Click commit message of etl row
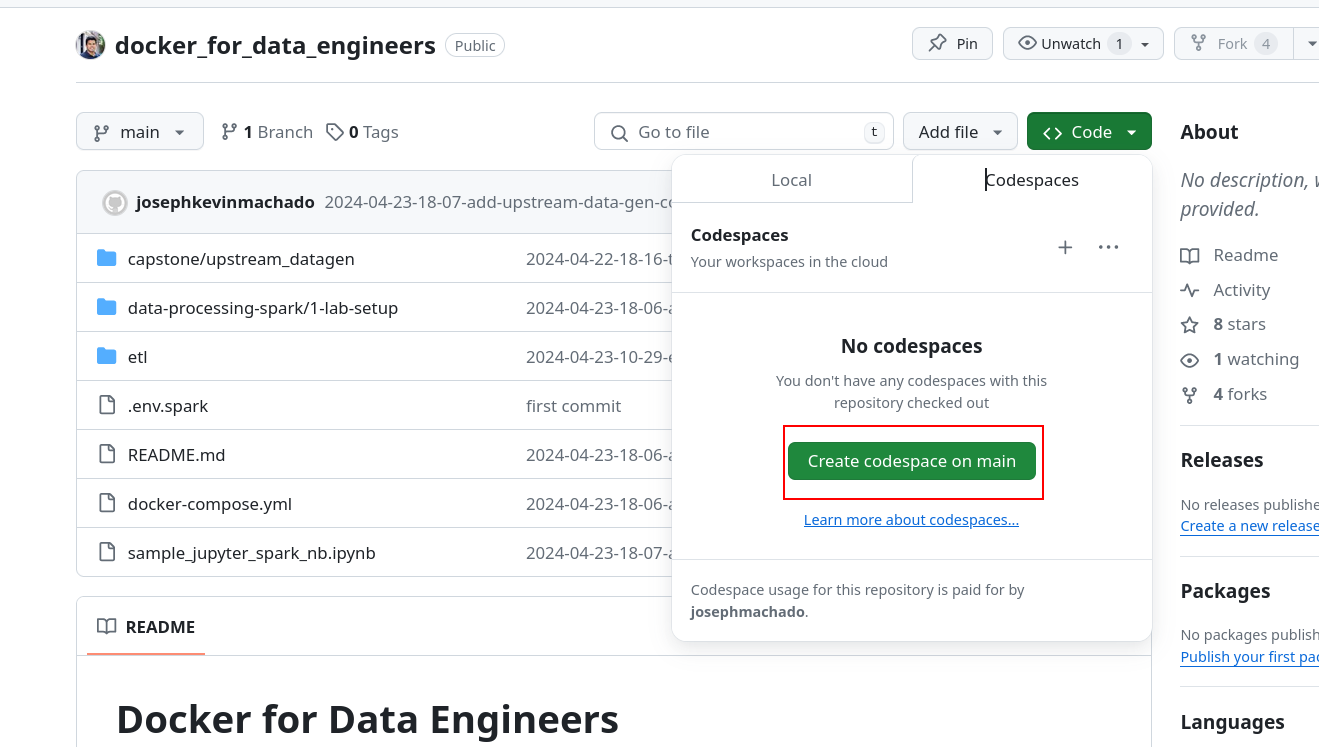The image size is (1319, 747). (599, 357)
